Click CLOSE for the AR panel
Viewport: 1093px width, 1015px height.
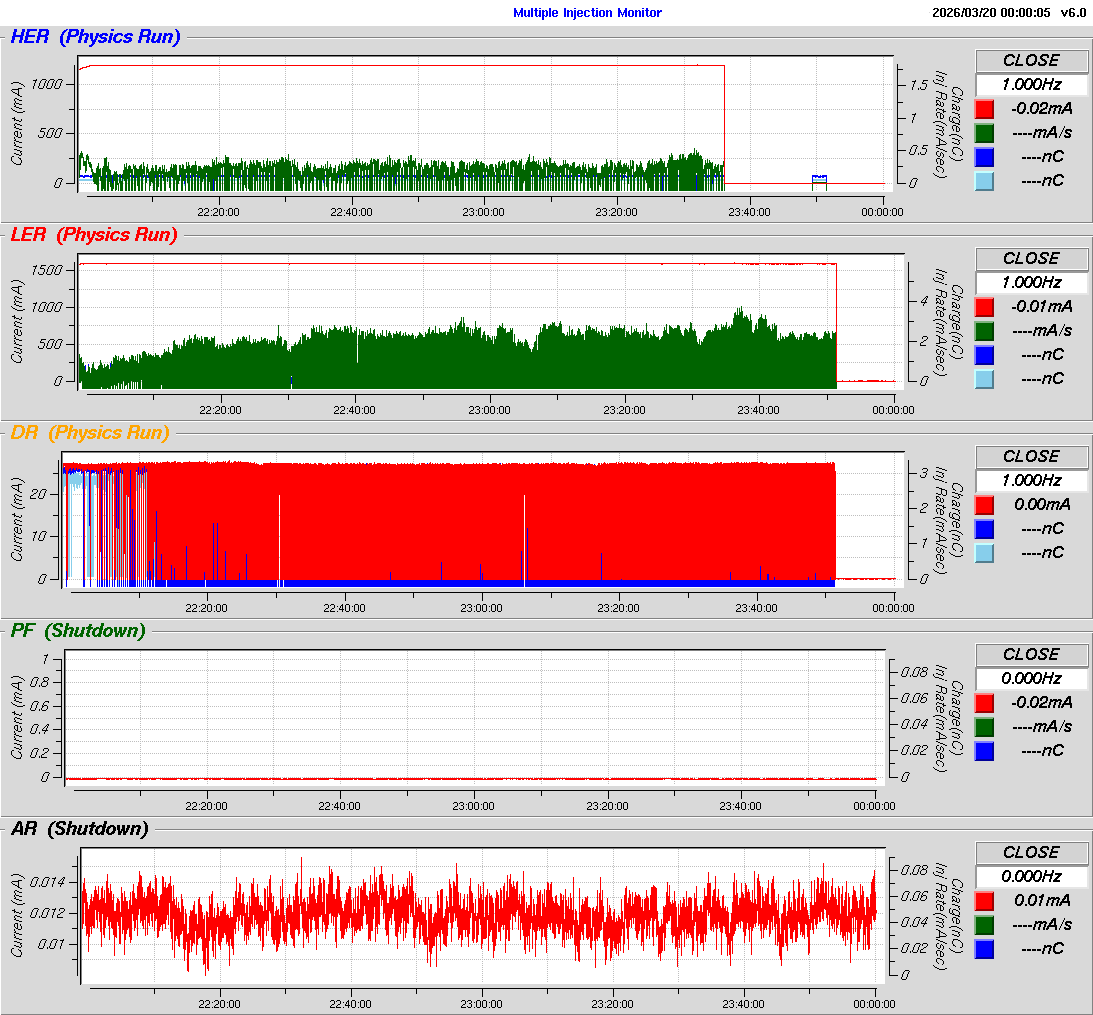[1031, 852]
